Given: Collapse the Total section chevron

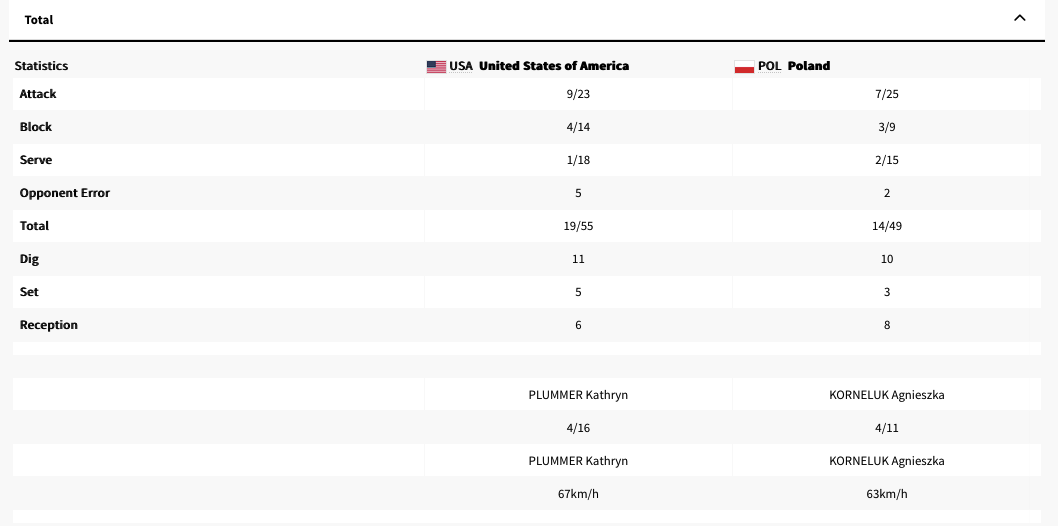Looking at the screenshot, I should tap(1019, 18).
